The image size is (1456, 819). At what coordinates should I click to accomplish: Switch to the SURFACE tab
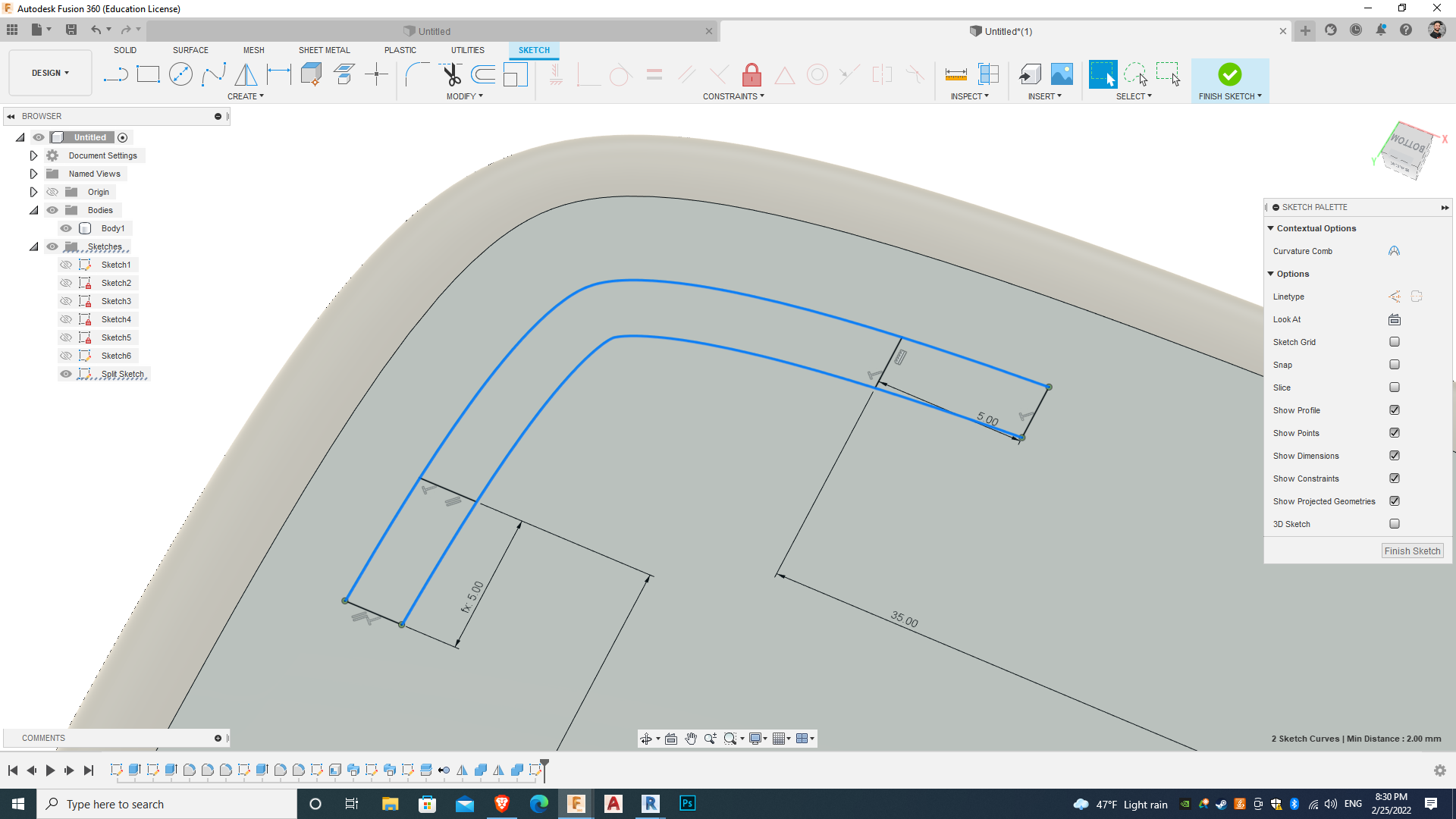[190, 50]
